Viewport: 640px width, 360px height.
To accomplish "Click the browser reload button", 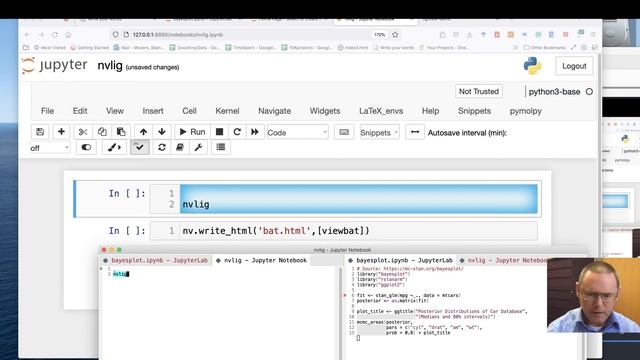I will [x=55, y=35].
